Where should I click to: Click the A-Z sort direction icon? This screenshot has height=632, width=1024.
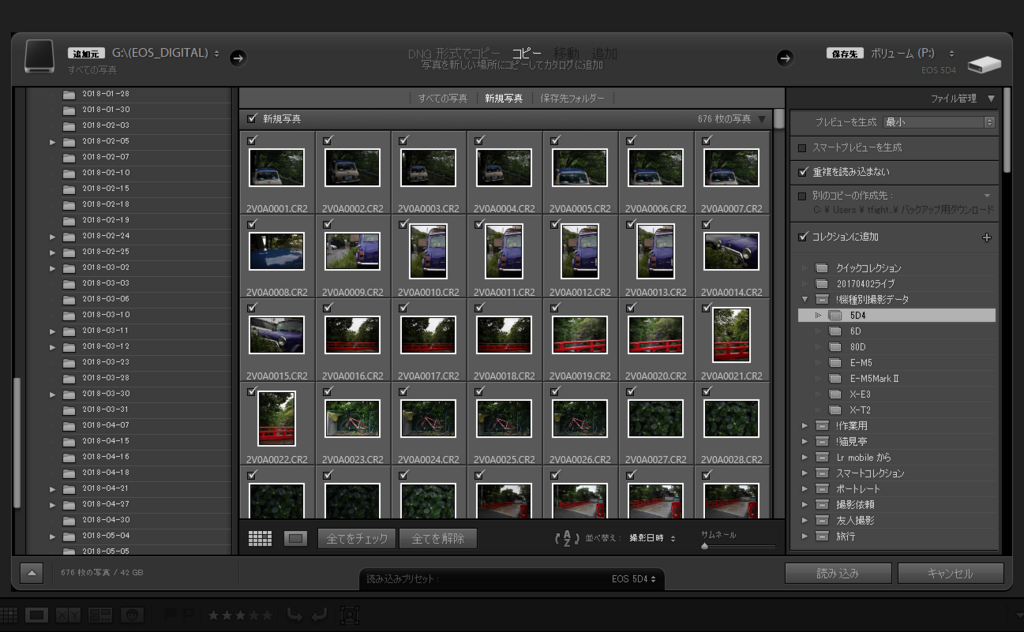point(566,539)
